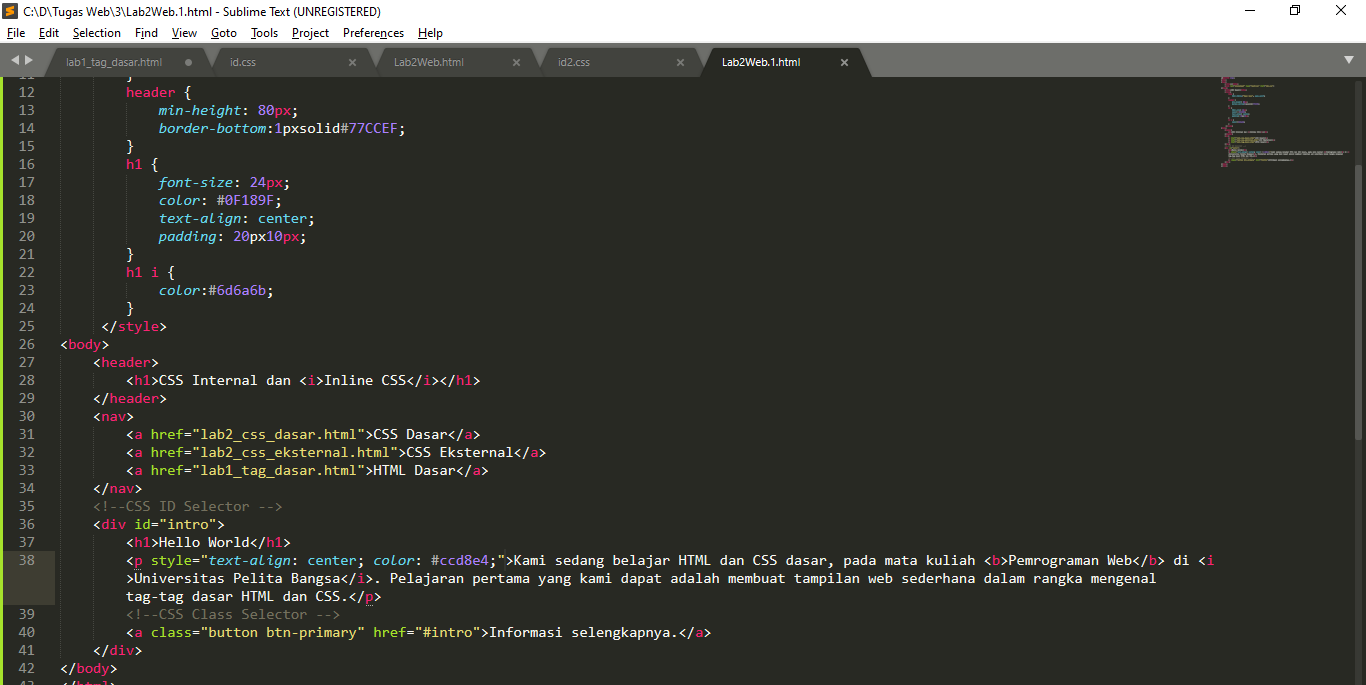Click the opening '<body>' tag

pos(85,344)
